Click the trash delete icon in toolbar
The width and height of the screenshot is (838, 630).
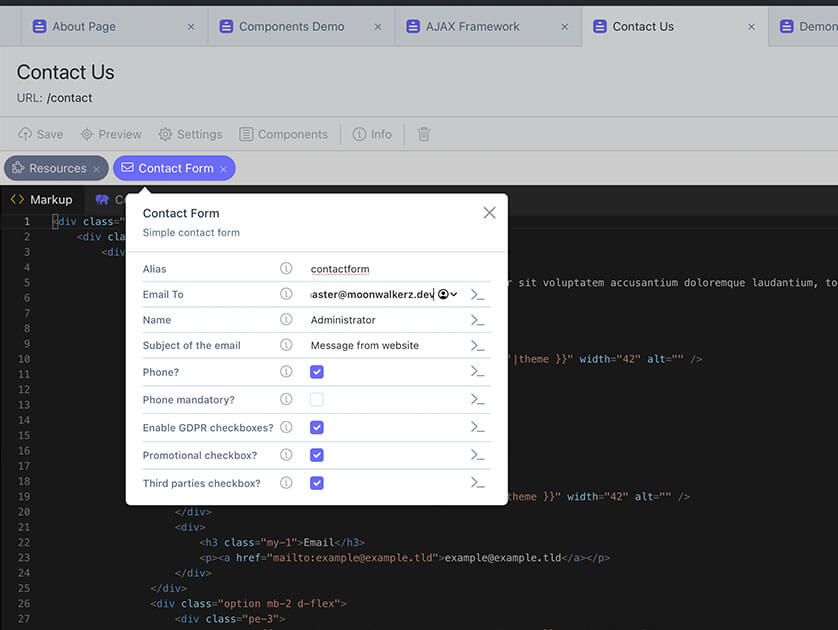[424, 134]
